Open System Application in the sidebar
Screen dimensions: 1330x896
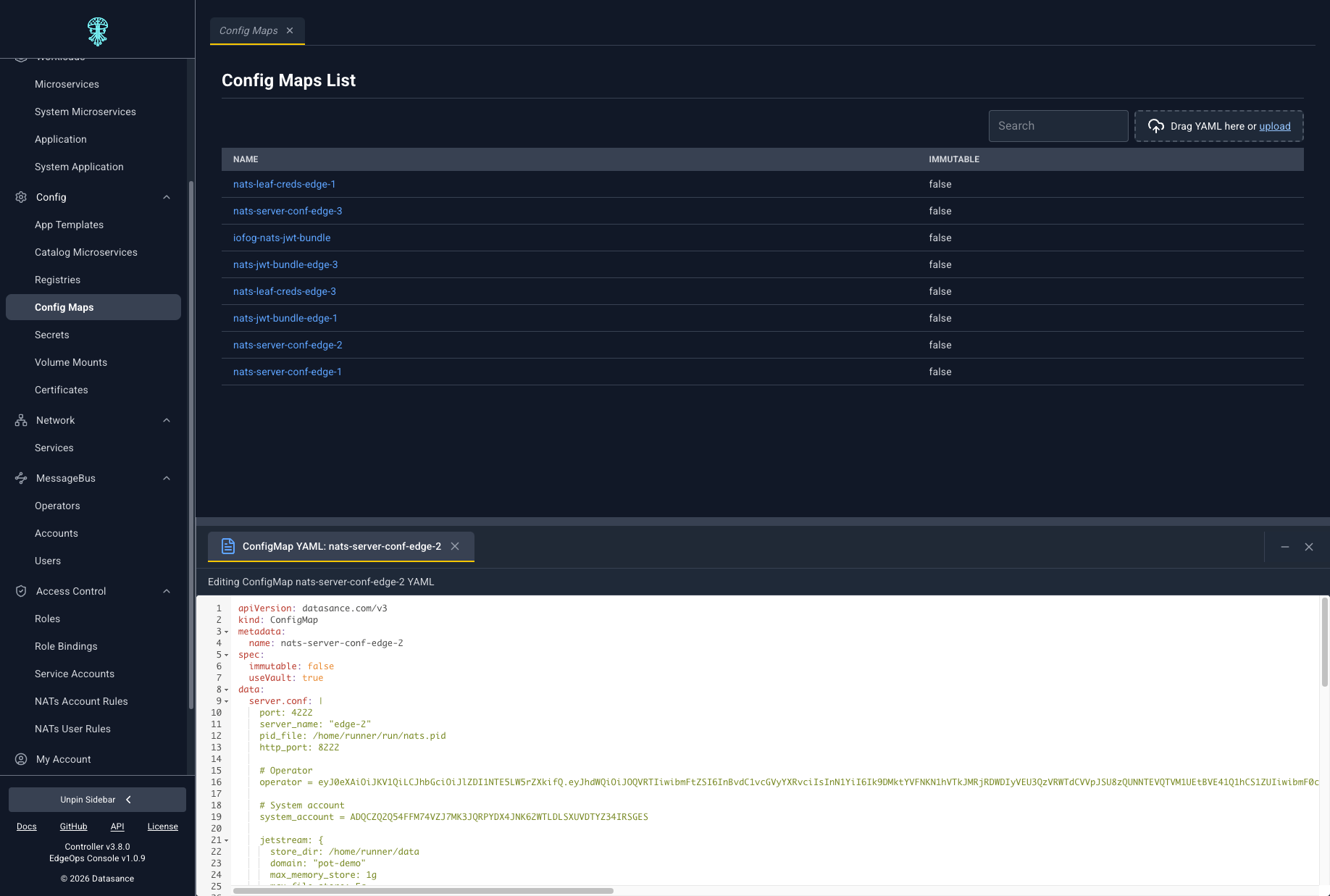pos(79,167)
